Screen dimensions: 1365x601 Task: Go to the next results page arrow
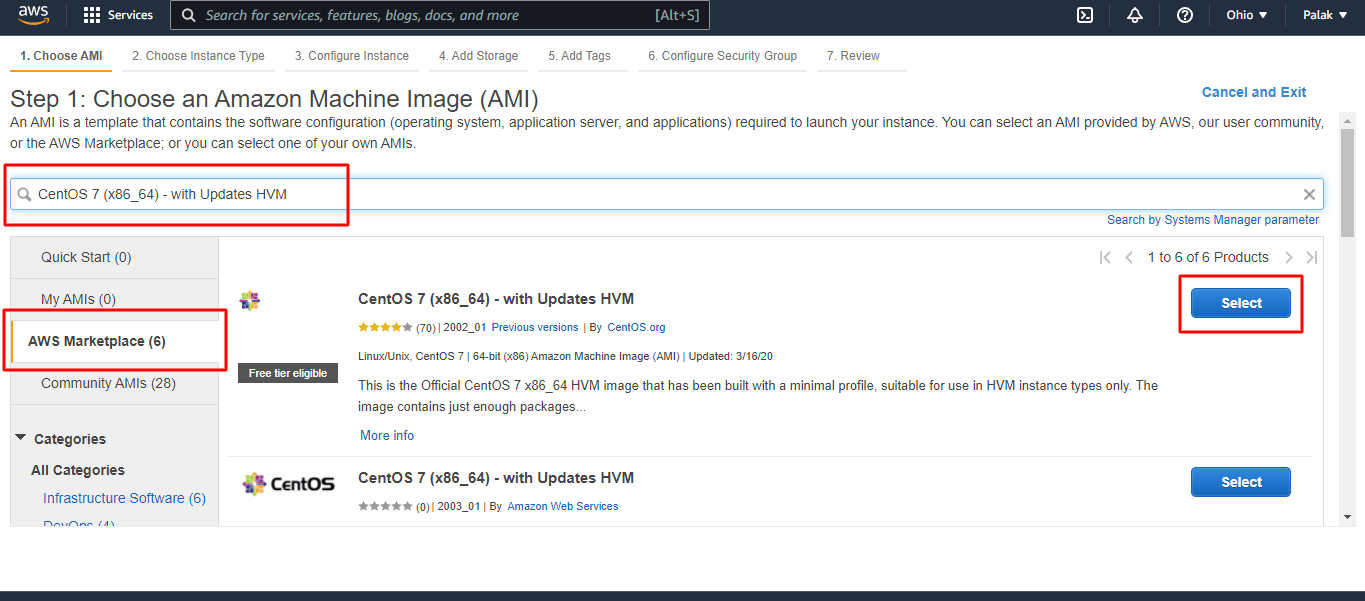[1289, 257]
